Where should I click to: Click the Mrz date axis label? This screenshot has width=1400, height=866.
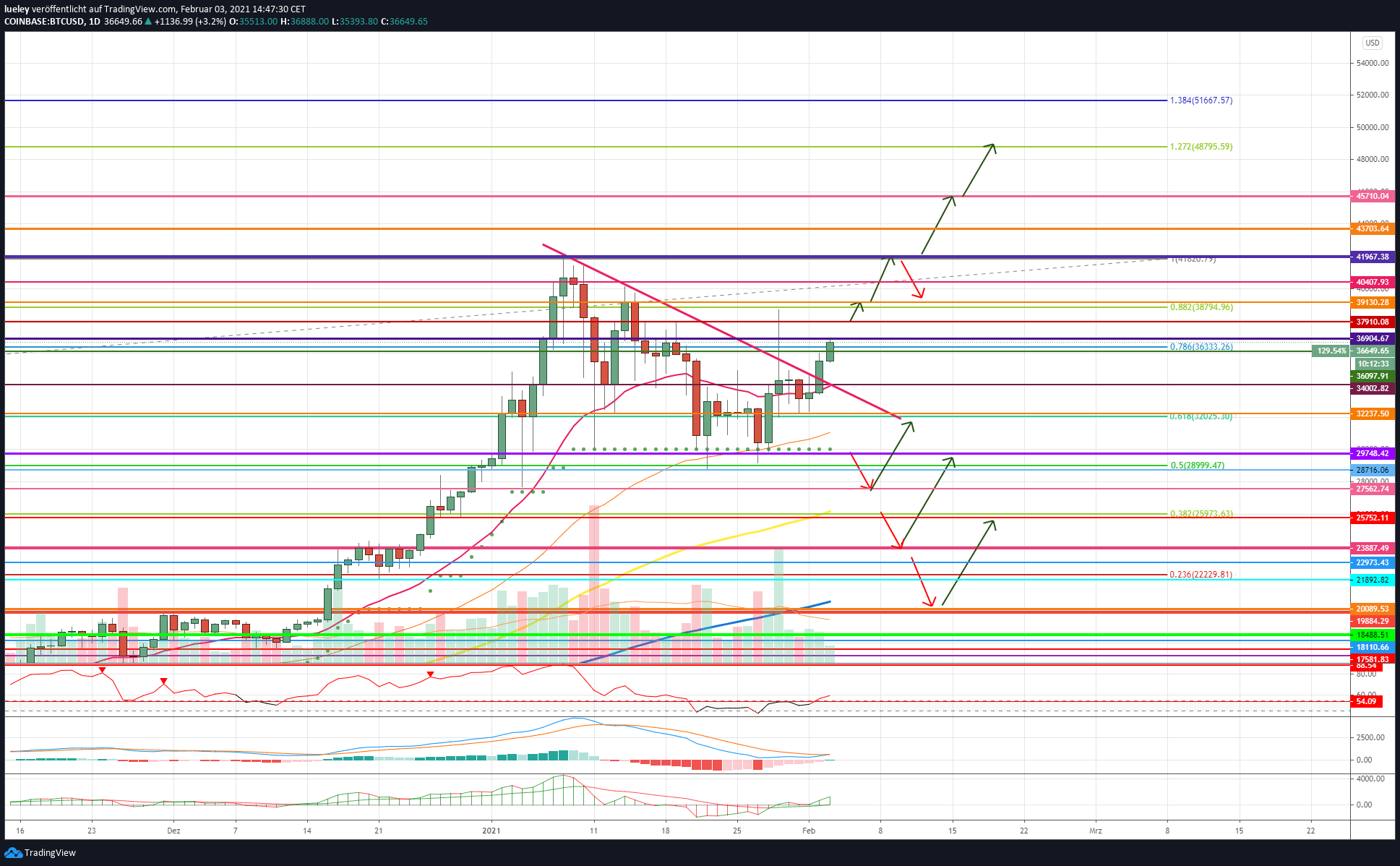pyautogui.click(x=1096, y=831)
